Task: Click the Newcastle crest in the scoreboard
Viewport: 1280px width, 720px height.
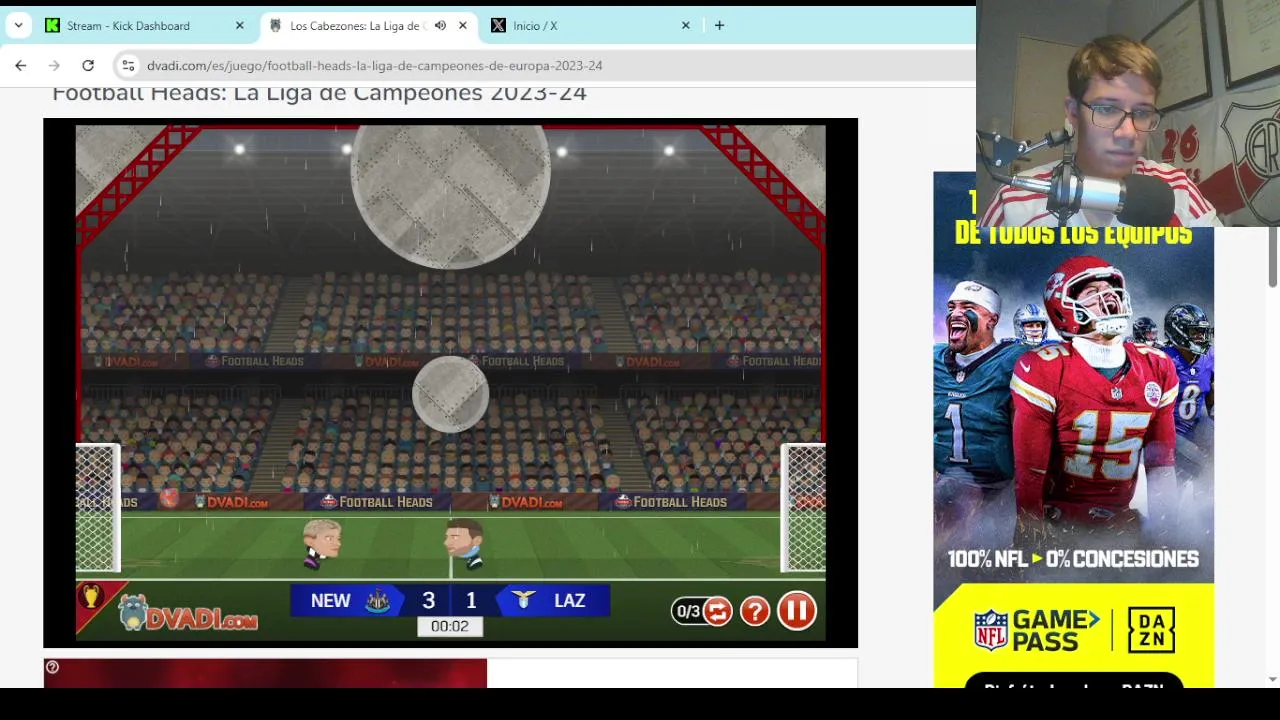Action: point(378,601)
